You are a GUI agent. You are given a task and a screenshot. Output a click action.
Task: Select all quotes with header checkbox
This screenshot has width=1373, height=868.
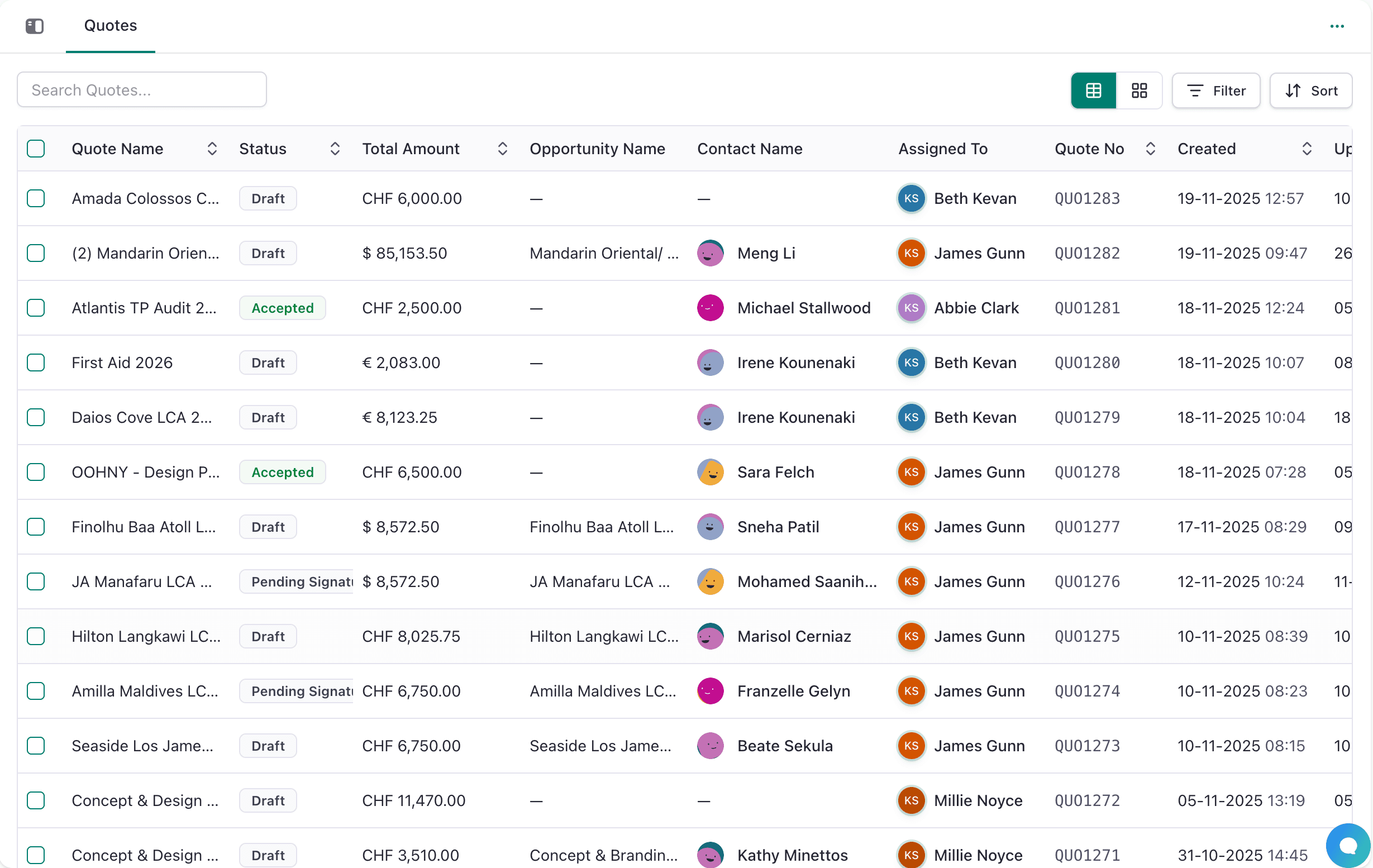(36, 149)
